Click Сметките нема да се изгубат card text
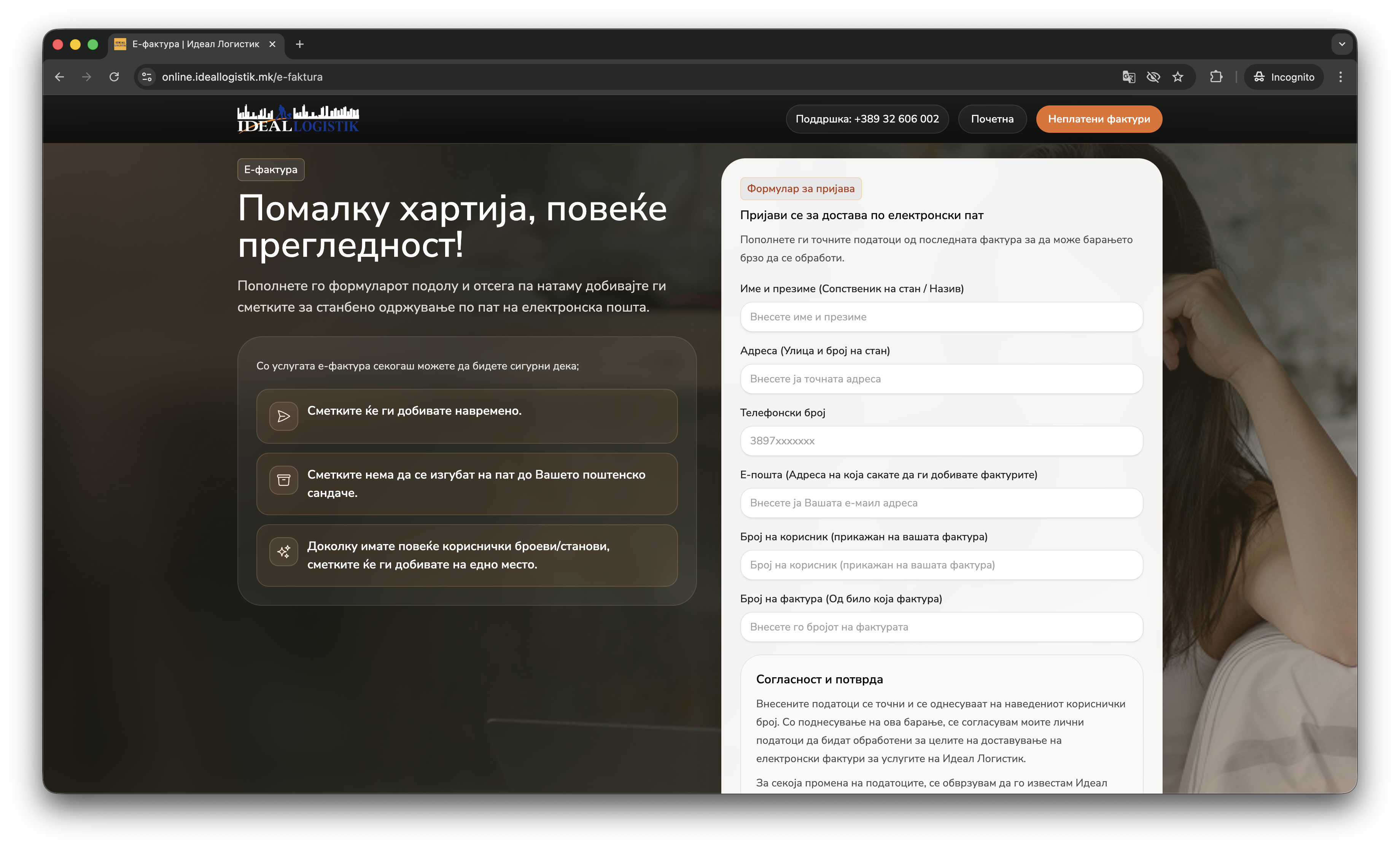This screenshot has width=1400, height=850. pyautogui.click(x=476, y=484)
